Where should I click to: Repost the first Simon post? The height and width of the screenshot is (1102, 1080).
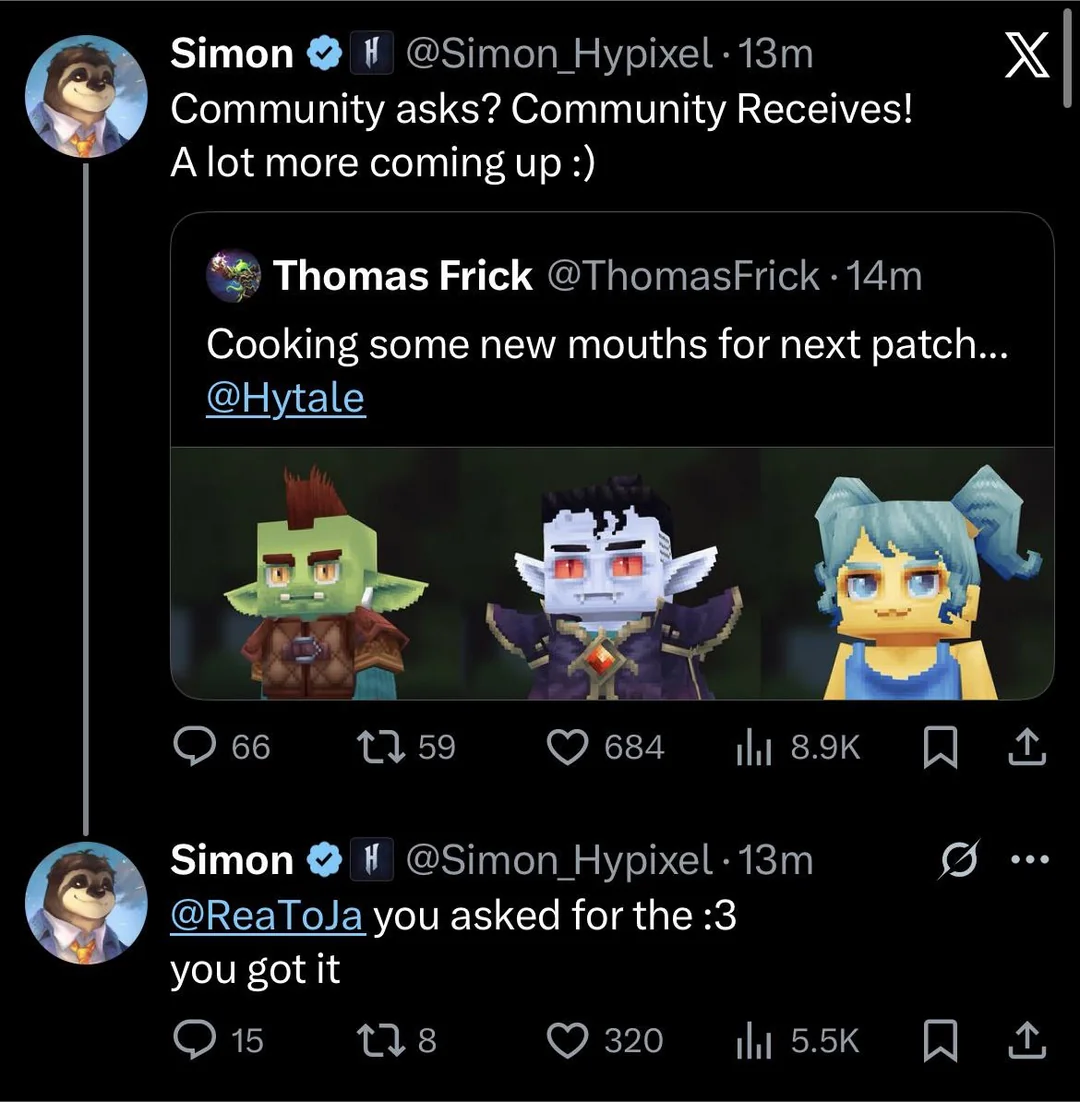380,747
